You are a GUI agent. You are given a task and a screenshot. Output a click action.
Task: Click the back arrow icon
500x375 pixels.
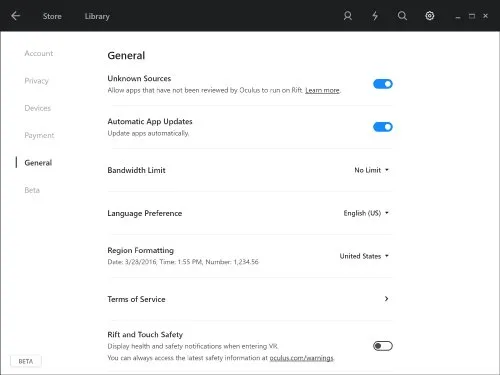pos(15,16)
